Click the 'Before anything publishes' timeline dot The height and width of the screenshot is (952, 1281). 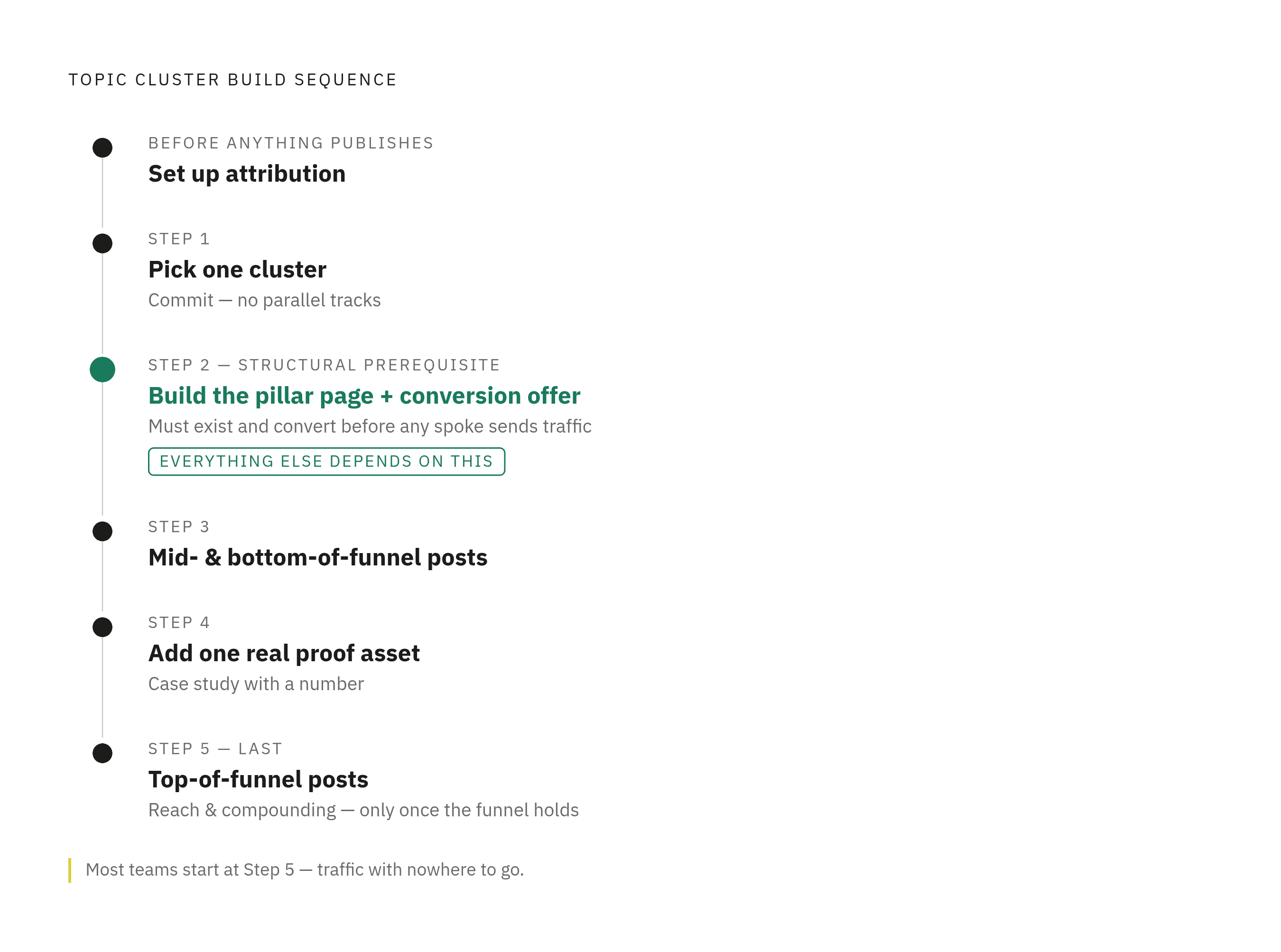(102, 148)
